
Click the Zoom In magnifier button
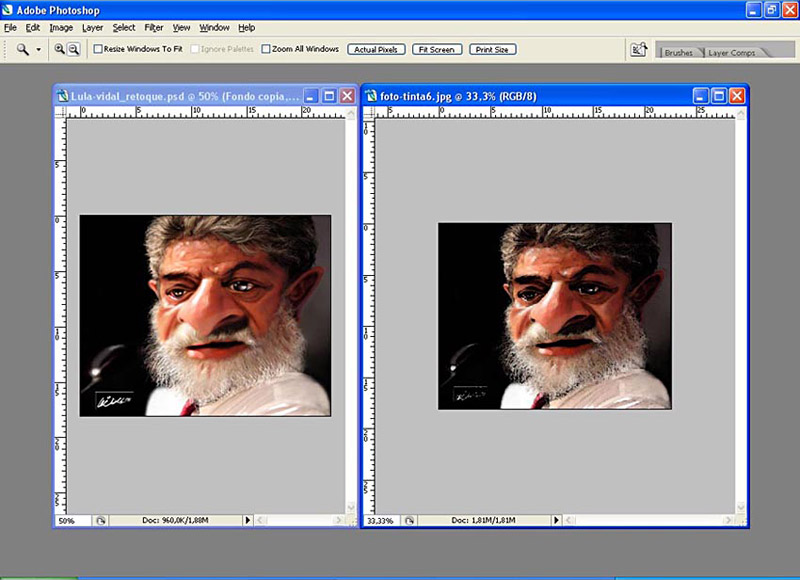pos(60,49)
